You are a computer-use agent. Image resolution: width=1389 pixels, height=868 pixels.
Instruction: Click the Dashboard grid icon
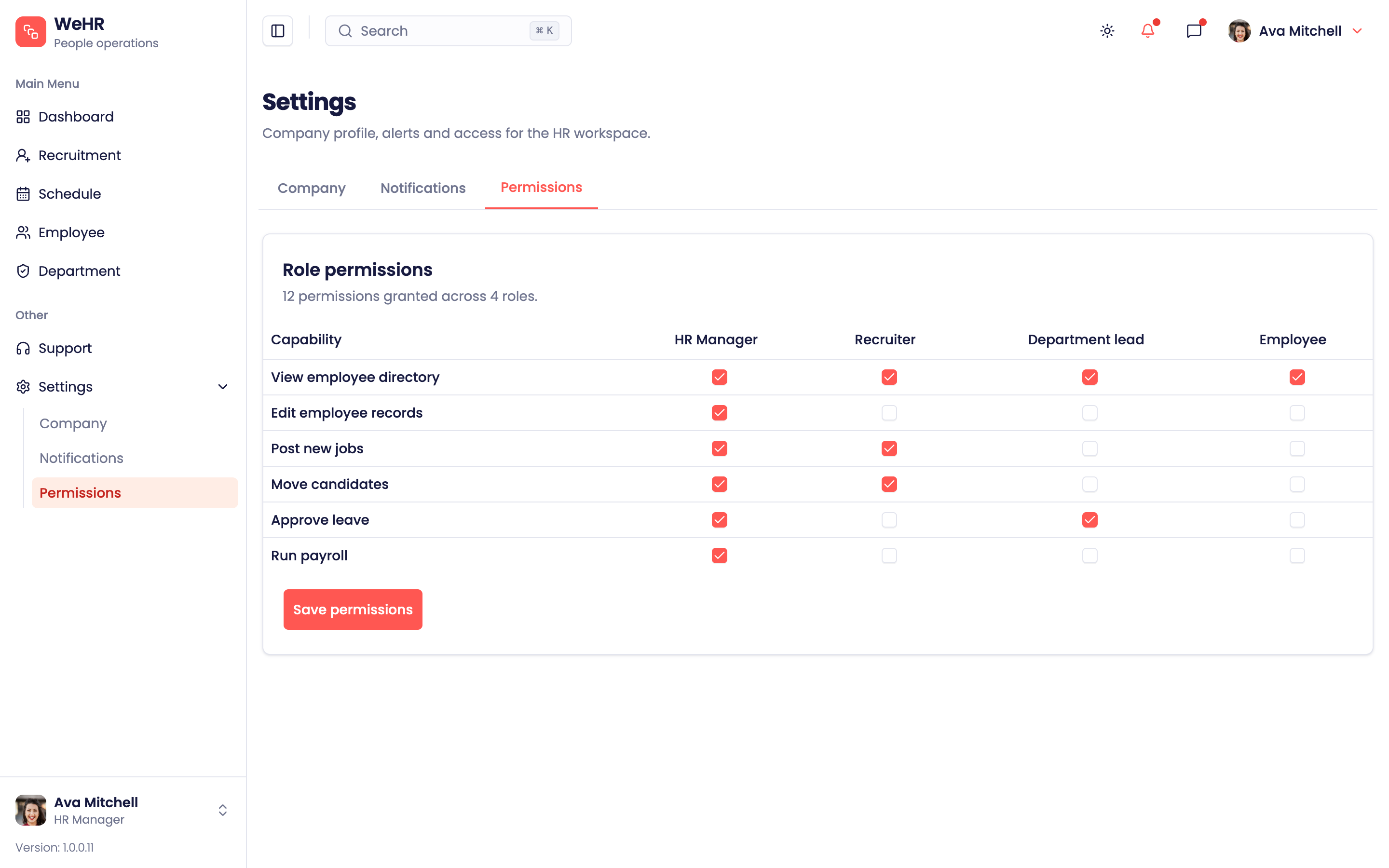[23, 117]
